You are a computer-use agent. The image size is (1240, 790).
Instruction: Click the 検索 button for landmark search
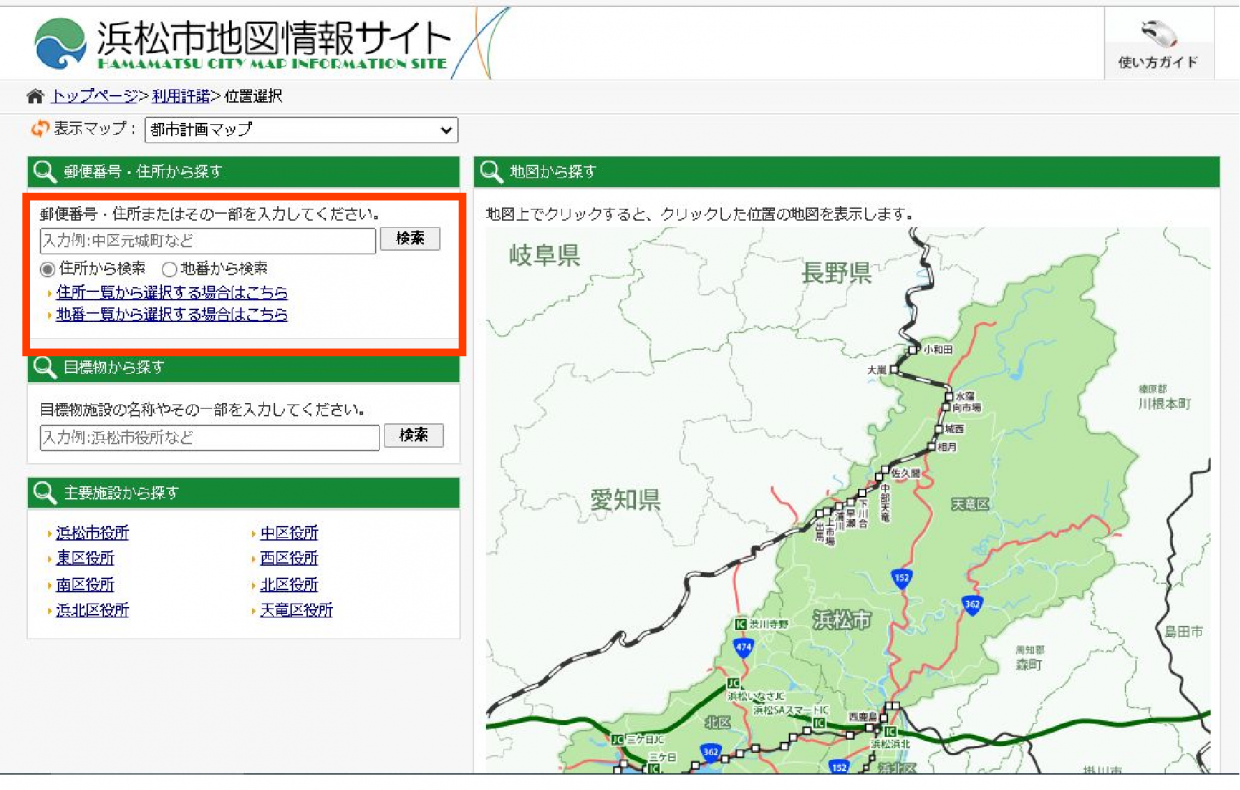point(415,435)
